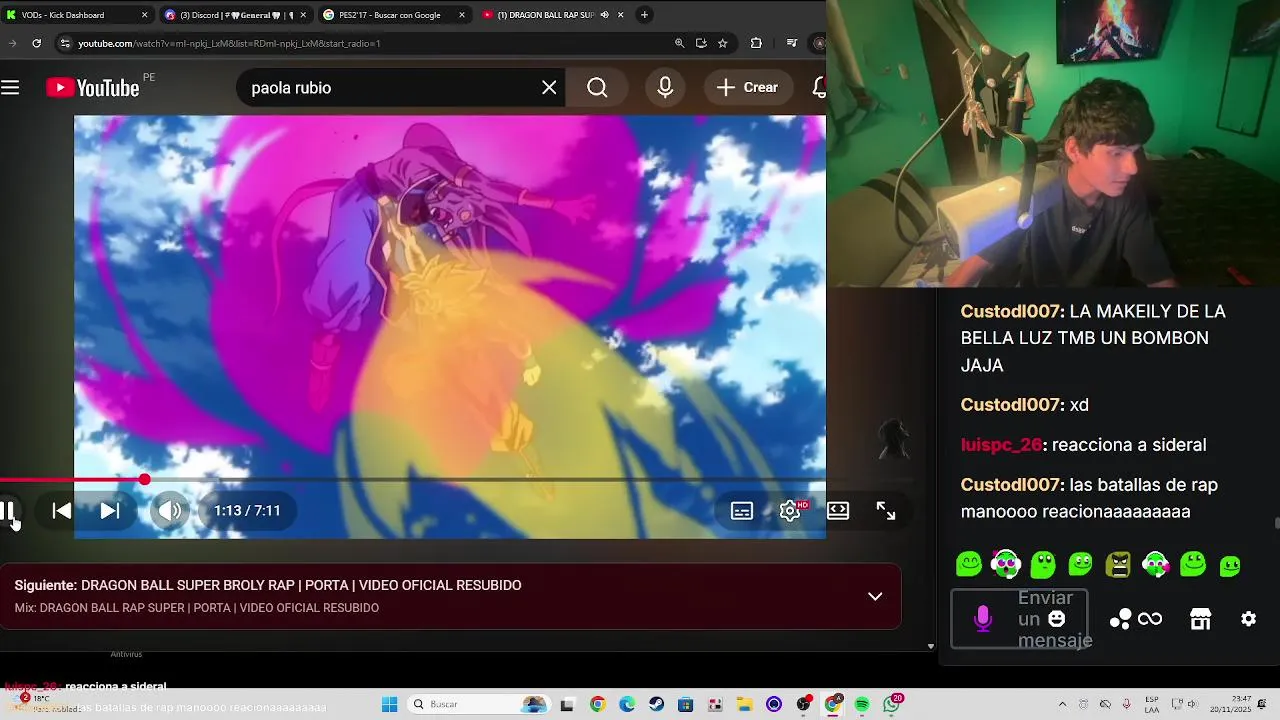Image resolution: width=1280 pixels, height=720 pixels.
Task: Open the Windows Start menu
Action: click(390, 704)
